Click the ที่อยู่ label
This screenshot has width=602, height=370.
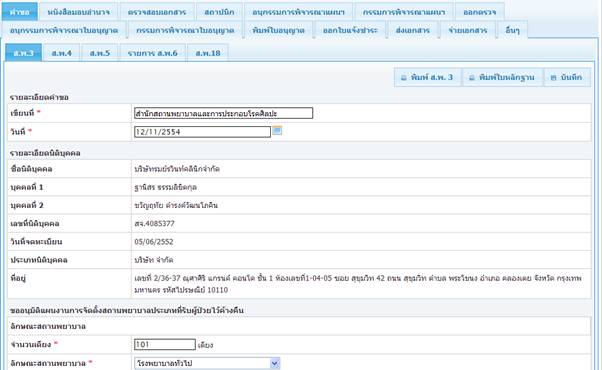coord(18,278)
